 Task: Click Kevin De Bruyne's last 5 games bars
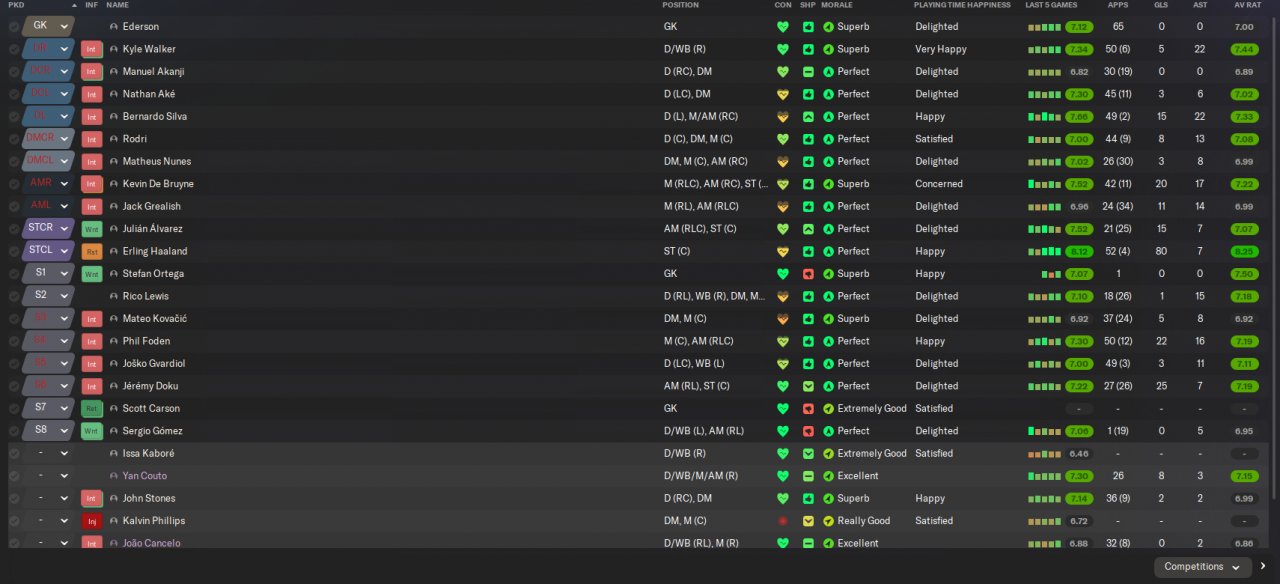(x=1044, y=184)
